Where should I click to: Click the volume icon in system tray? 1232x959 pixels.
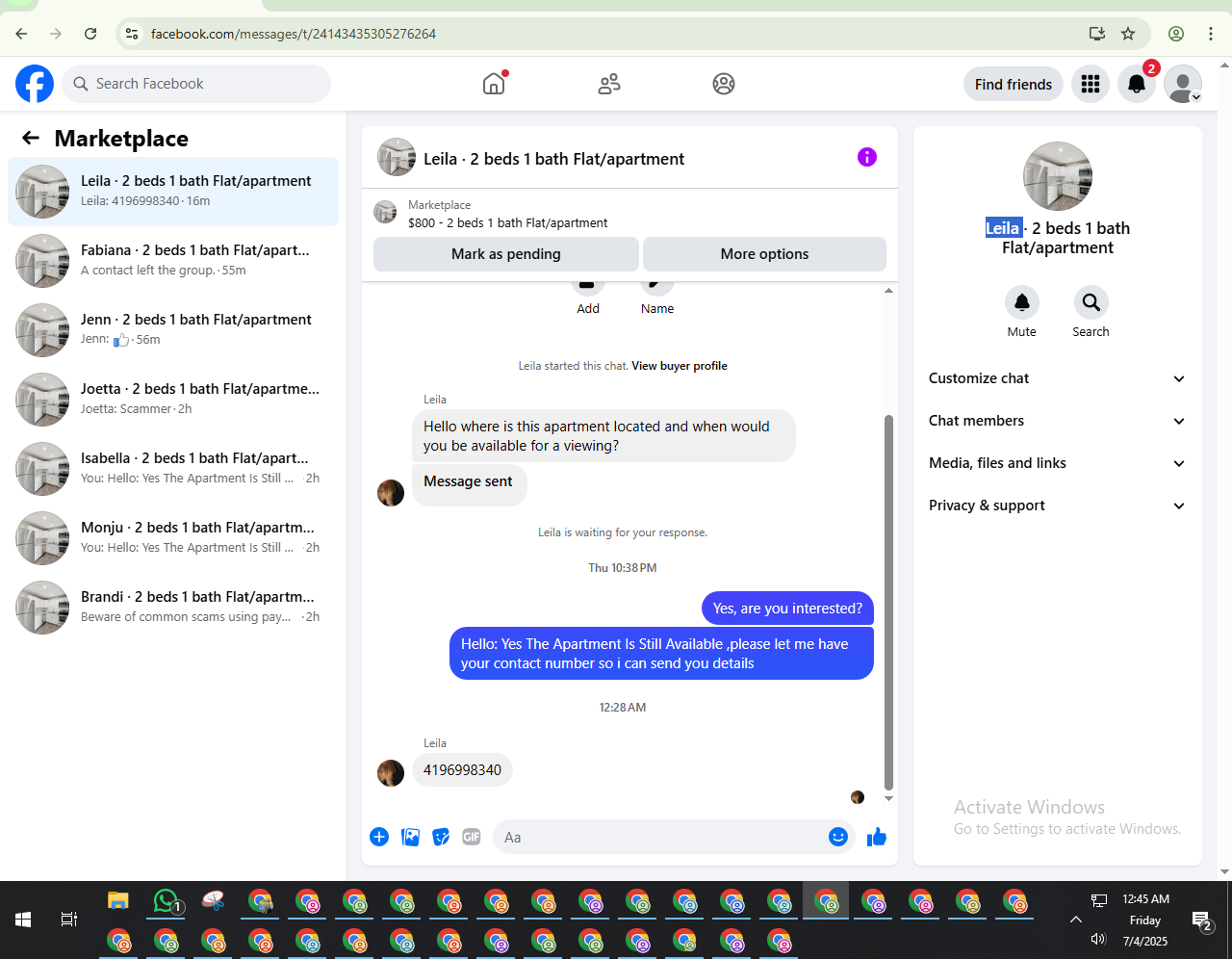(x=1098, y=939)
